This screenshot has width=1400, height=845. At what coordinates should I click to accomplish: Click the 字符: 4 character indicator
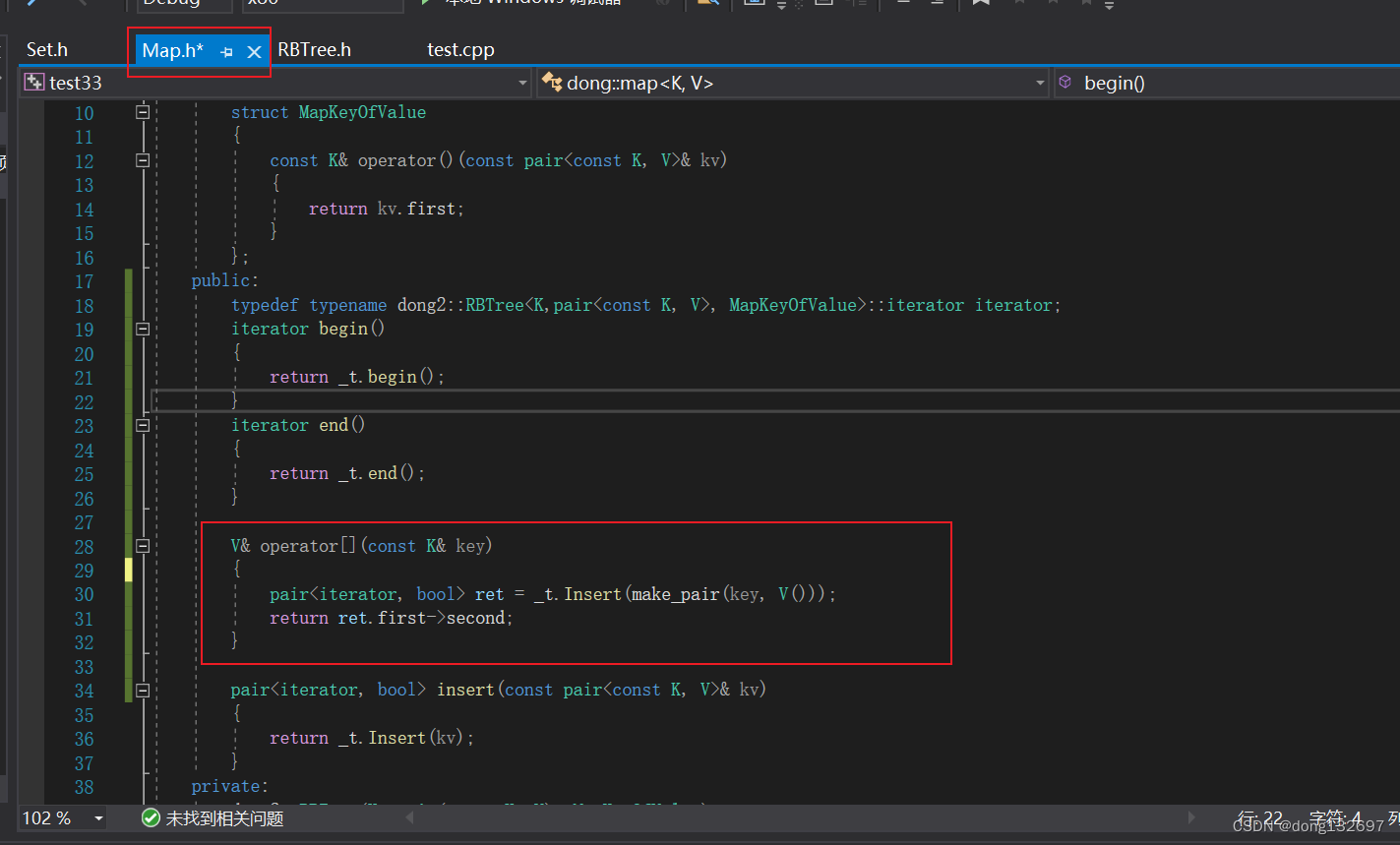coord(1335,818)
